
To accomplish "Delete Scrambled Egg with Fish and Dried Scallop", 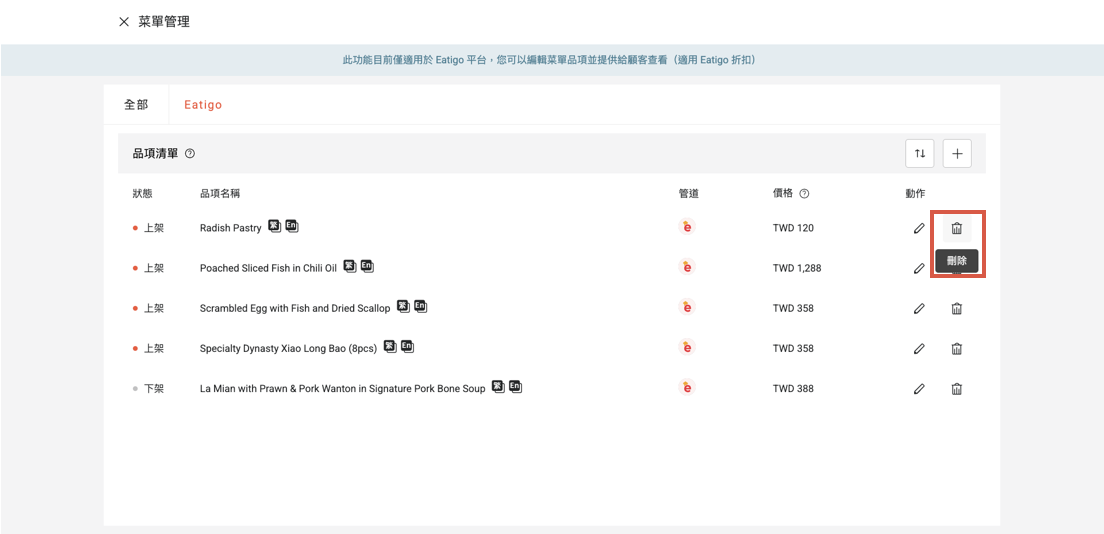I will [956, 308].
